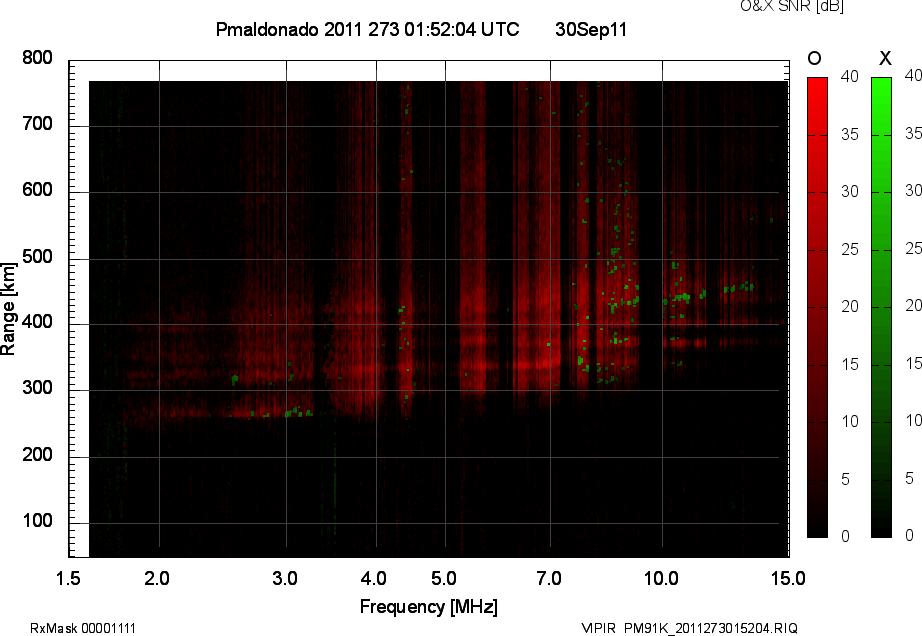Click the VIPIR PM91K RIQ filename label
The image size is (922, 636).
pos(689,628)
